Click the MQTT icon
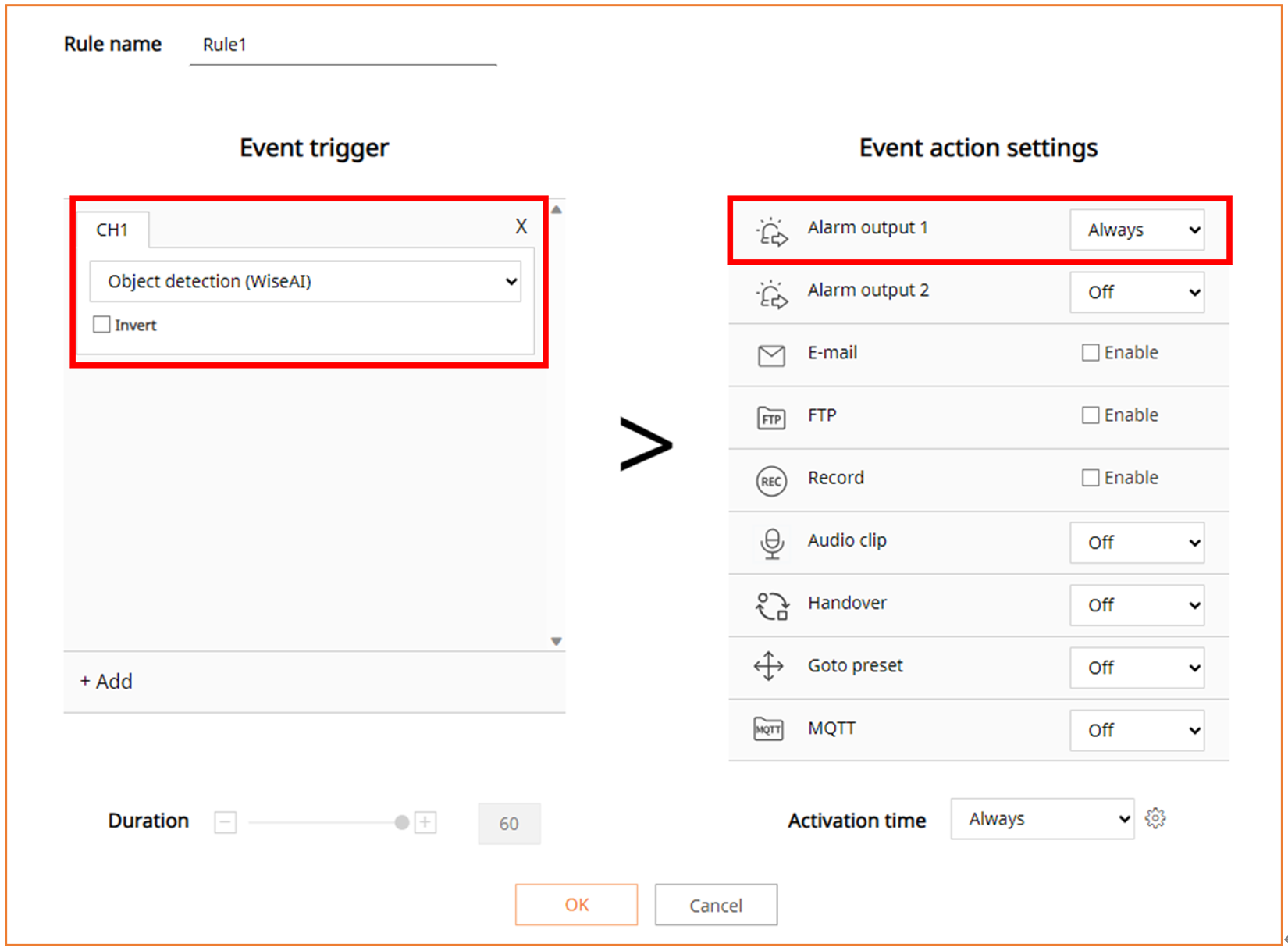1288x951 pixels. click(x=769, y=729)
